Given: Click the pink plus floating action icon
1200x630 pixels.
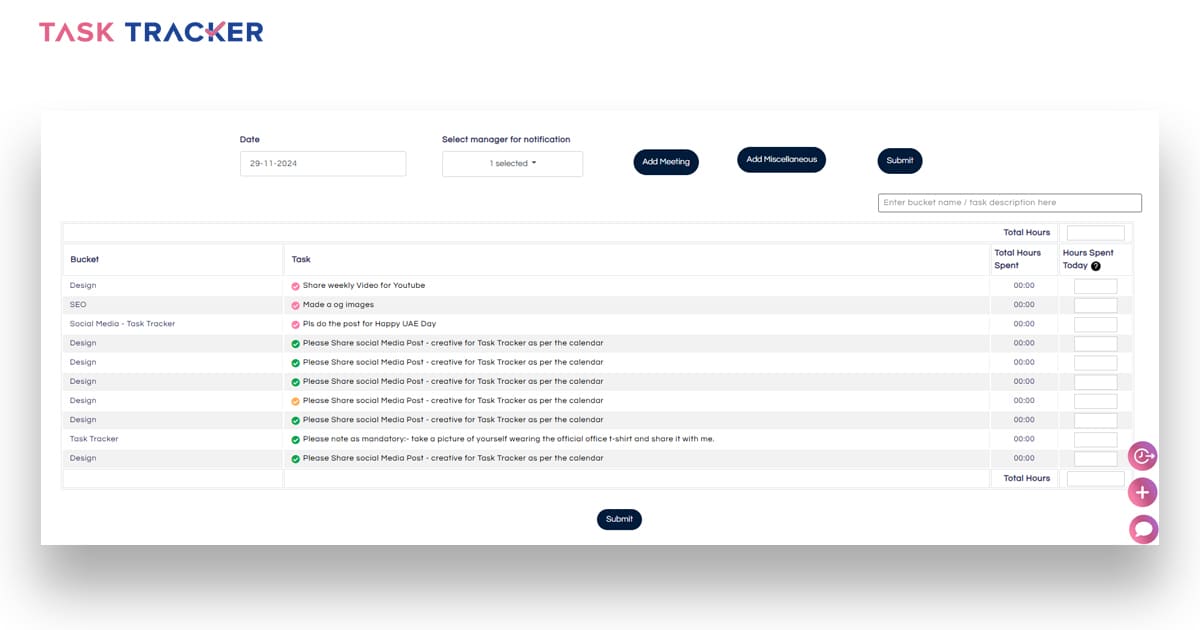Looking at the screenshot, I should click(x=1143, y=492).
